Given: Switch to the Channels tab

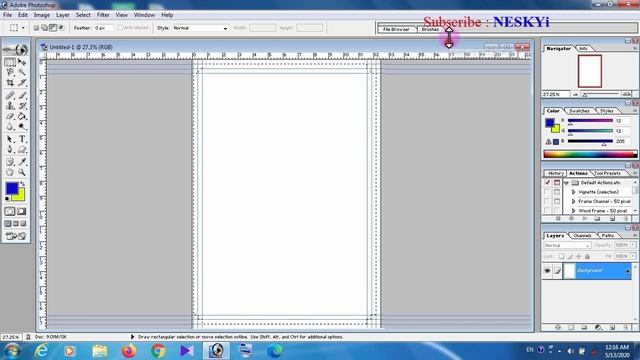Looking at the screenshot, I should point(582,236).
